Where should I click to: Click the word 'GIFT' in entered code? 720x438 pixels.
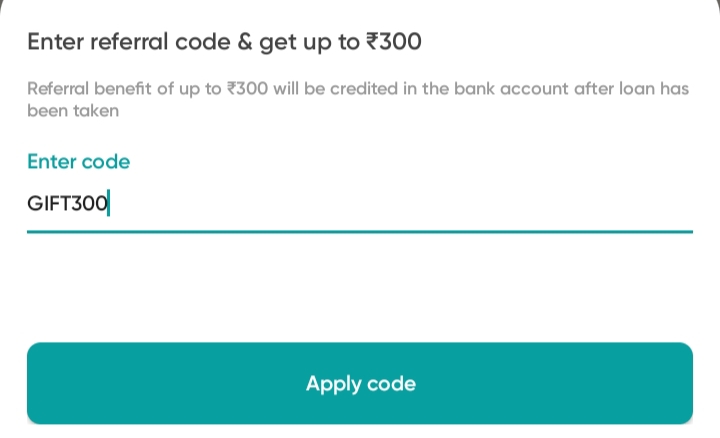pyautogui.click(x=49, y=203)
